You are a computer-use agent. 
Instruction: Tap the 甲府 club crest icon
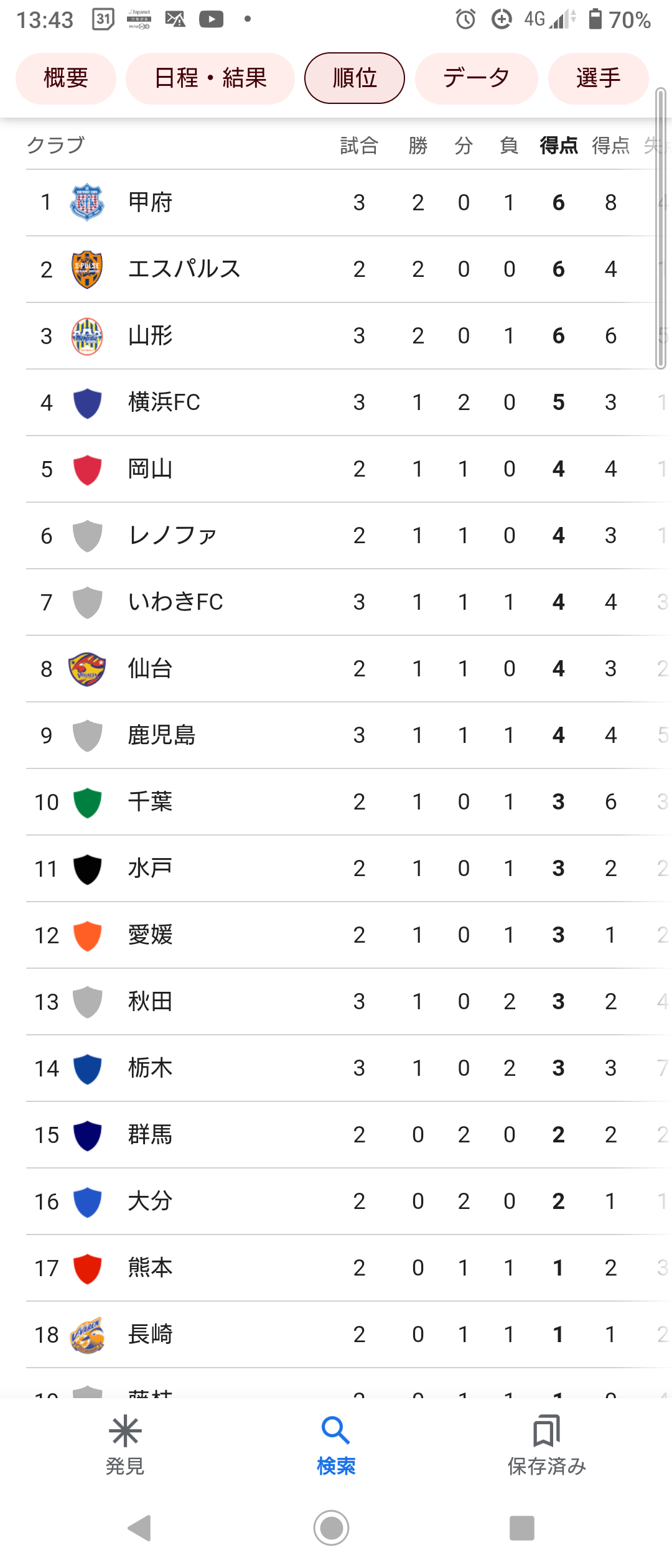[x=87, y=203]
